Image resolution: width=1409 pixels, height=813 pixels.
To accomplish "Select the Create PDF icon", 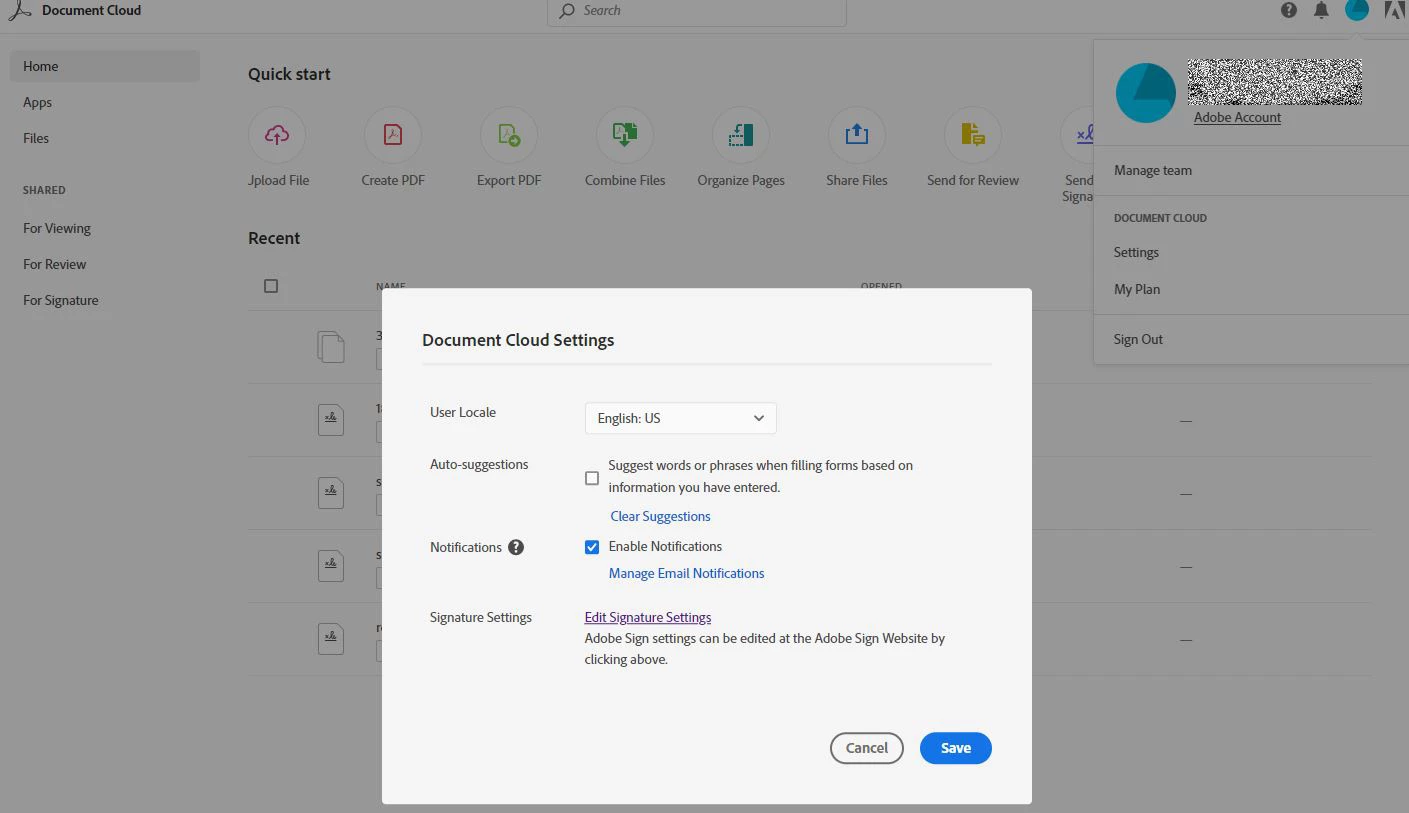I will (x=393, y=135).
